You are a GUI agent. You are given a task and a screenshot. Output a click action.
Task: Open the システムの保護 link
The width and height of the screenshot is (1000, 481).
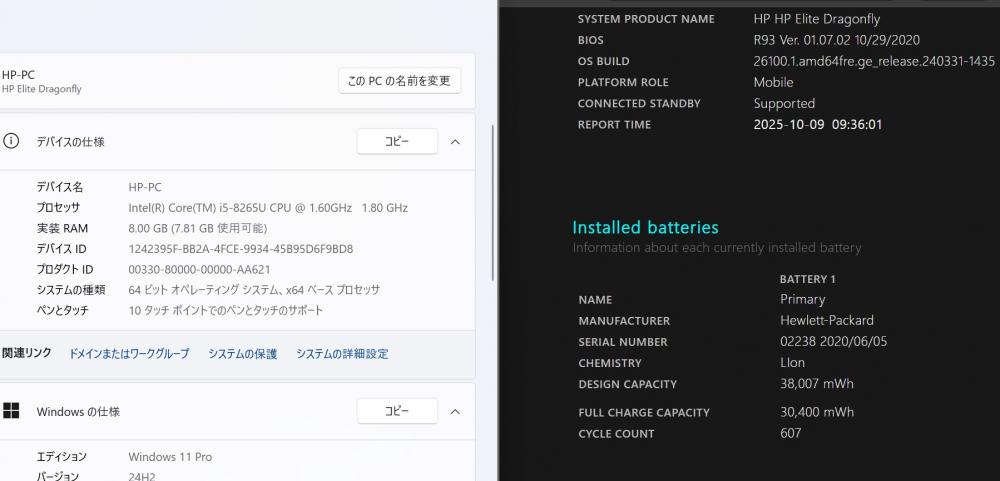tap(242, 353)
